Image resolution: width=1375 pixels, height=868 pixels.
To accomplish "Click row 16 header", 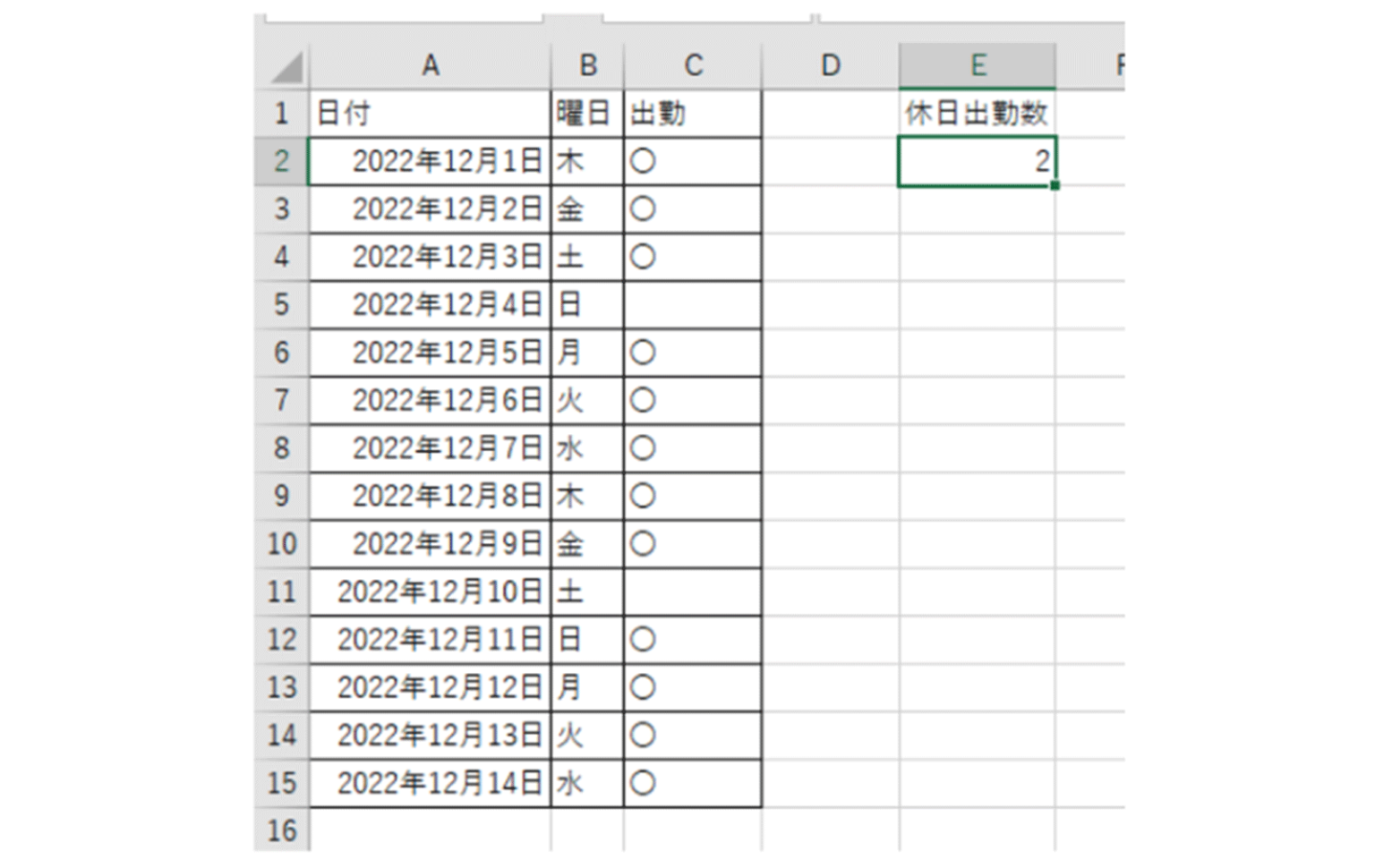I will click(282, 830).
